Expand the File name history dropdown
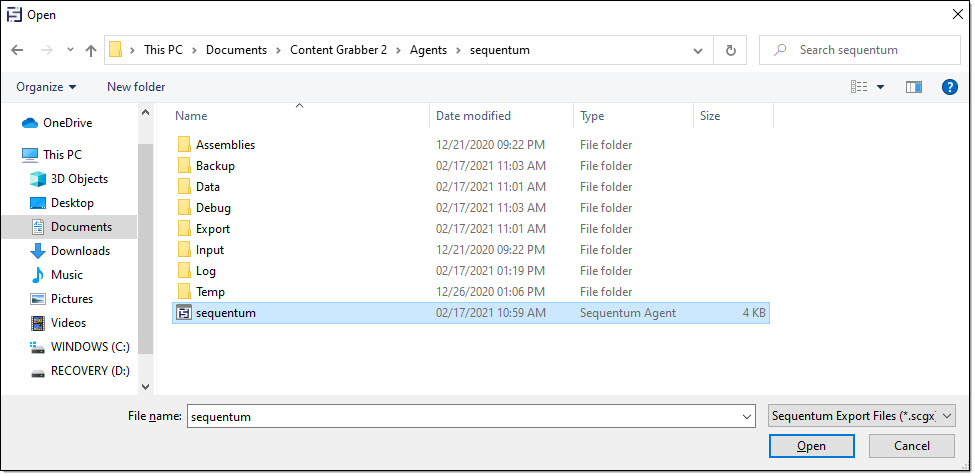Image resolution: width=975 pixels, height=476 pixels. [747, 417]
